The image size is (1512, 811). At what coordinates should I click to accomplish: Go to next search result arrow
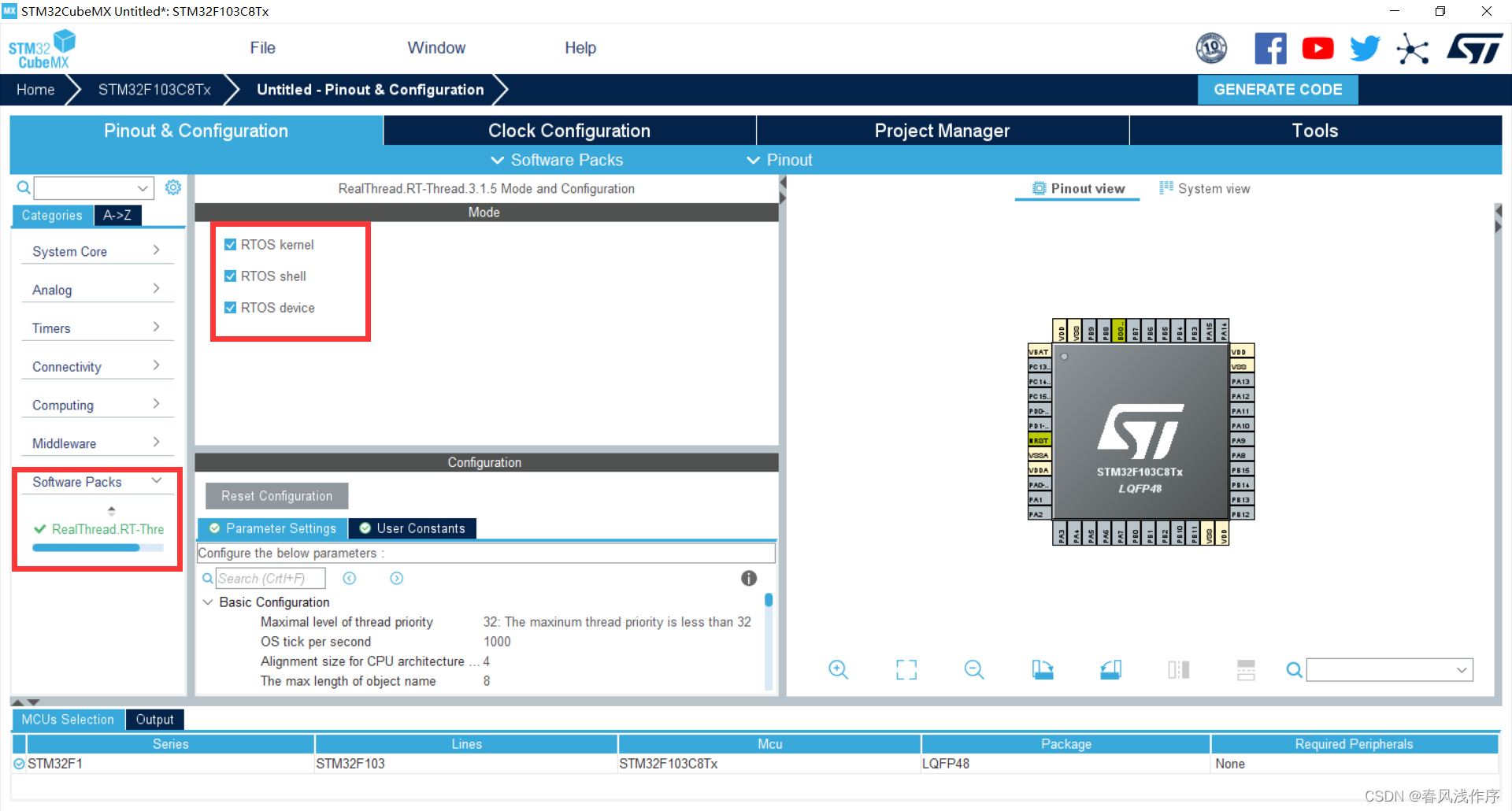pyautogui.click(x=397, y=579)
